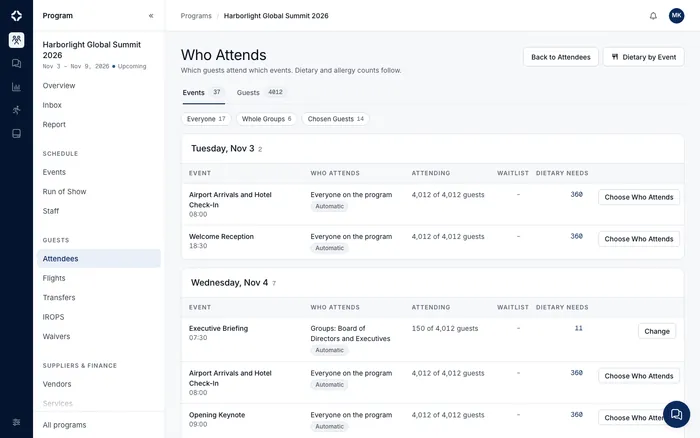Click the Wednesday, Nov 4 heading
Screen dimensions: 700x438
tap(229, 283)
